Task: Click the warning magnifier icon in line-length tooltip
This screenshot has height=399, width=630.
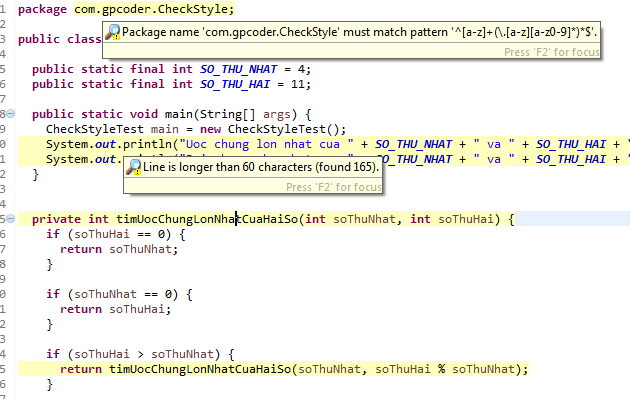Action: pos(133,167)
